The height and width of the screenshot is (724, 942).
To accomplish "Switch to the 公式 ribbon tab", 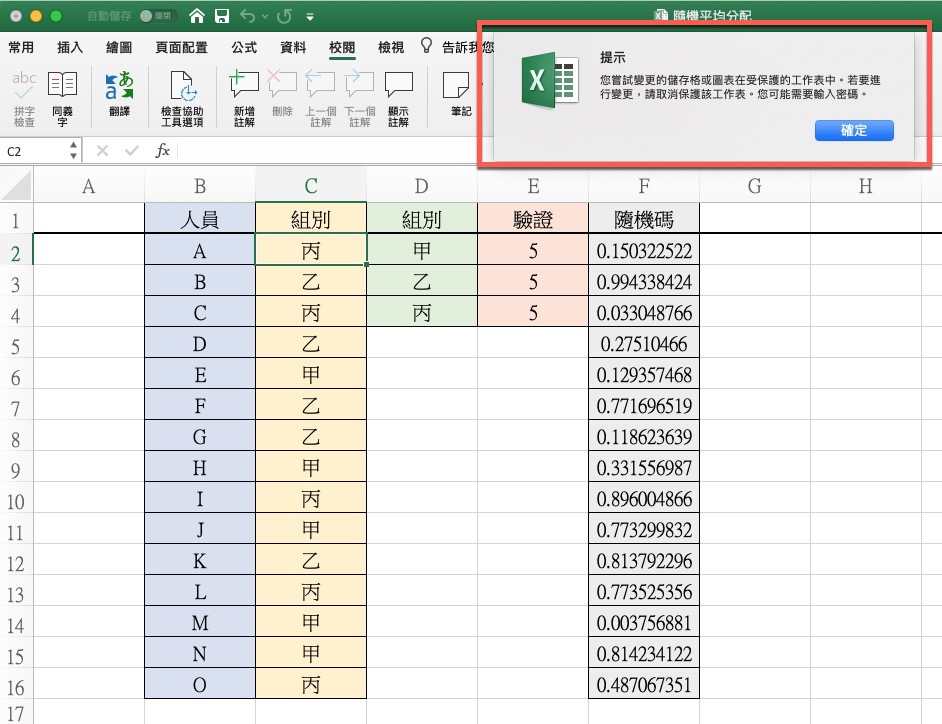I will coord(244,47).
